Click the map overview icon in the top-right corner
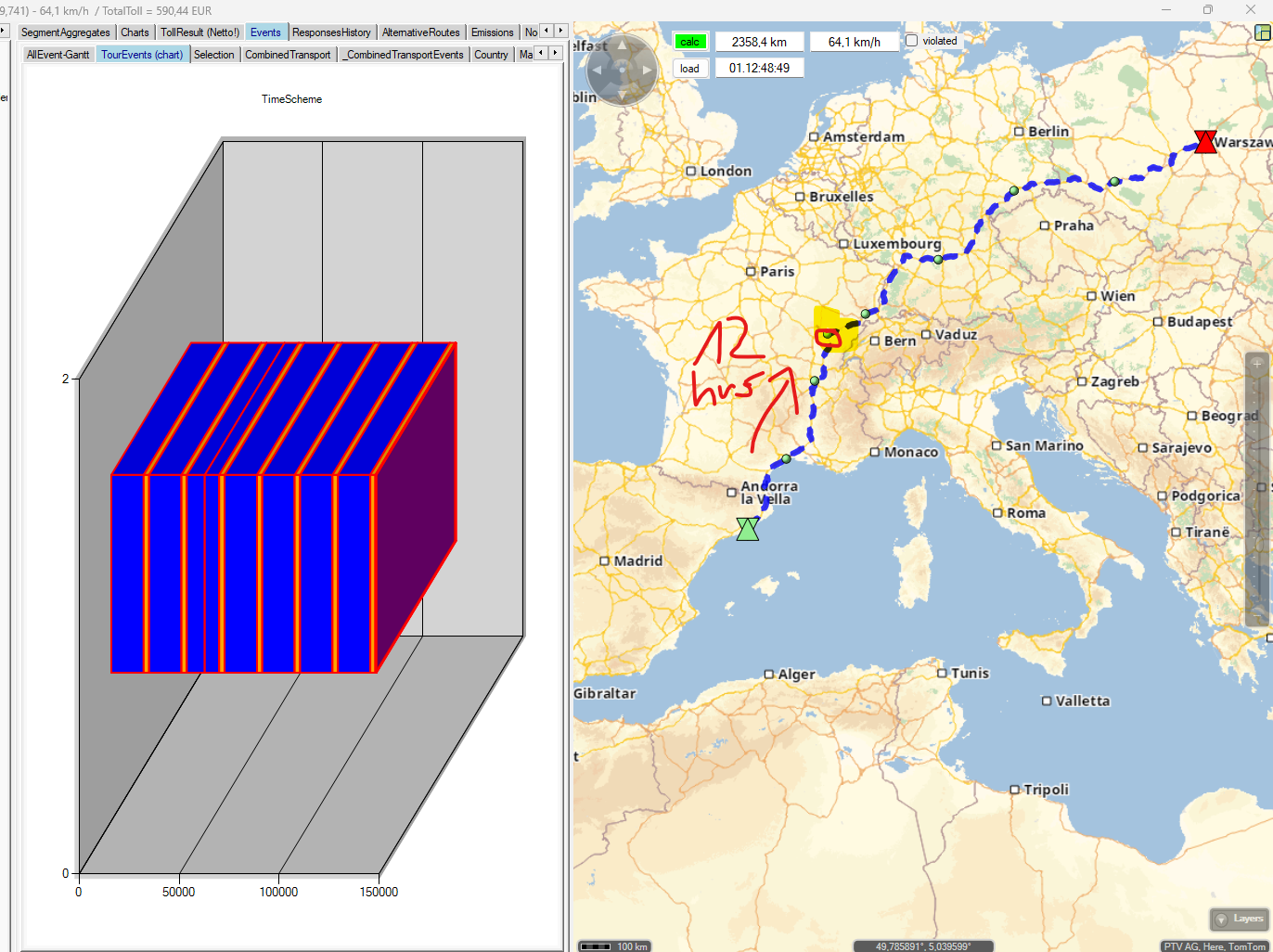This screenshot has height=952, width=1273. 1262,32
